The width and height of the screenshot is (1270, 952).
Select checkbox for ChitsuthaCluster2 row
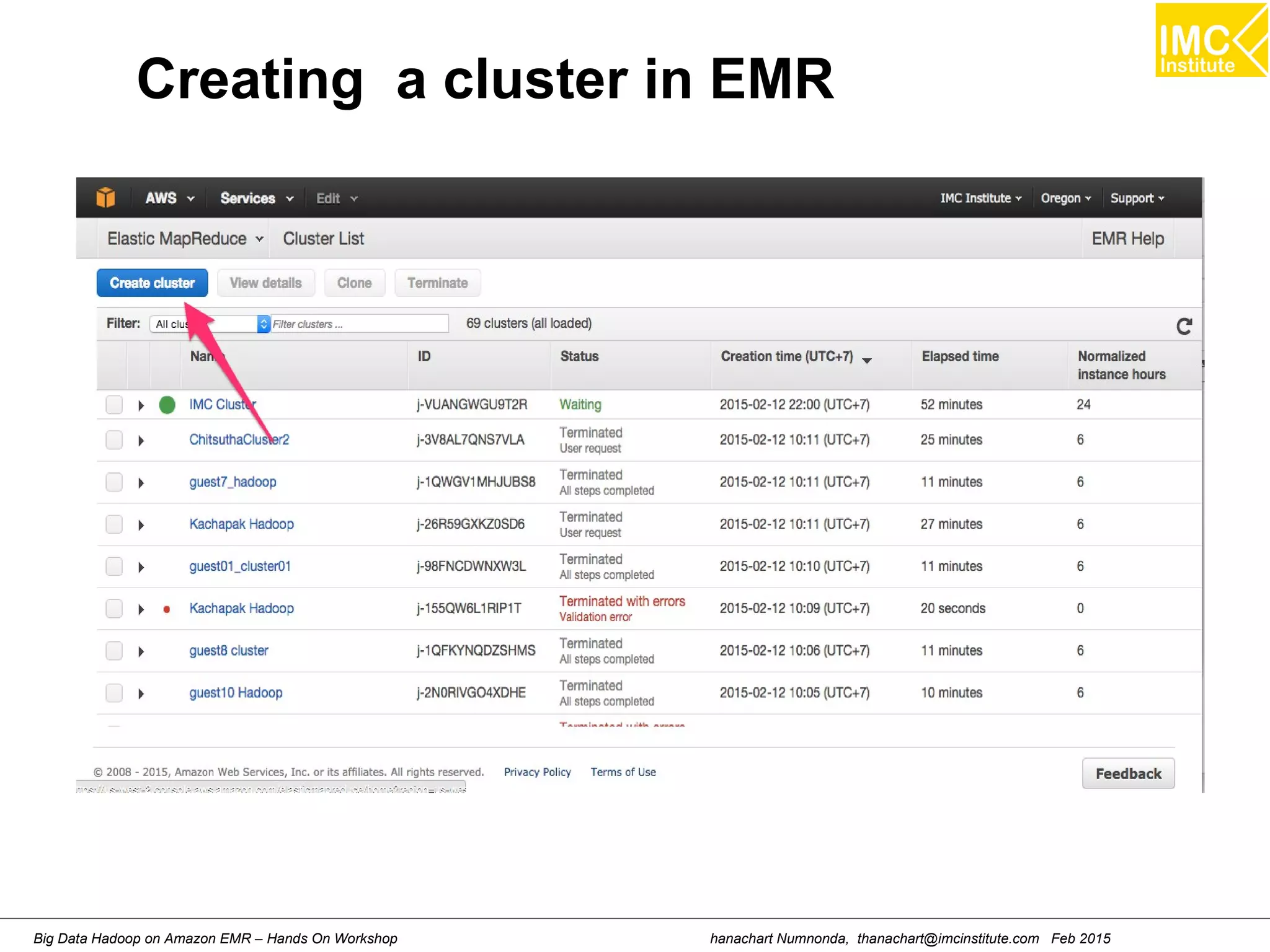click(114, 440)
